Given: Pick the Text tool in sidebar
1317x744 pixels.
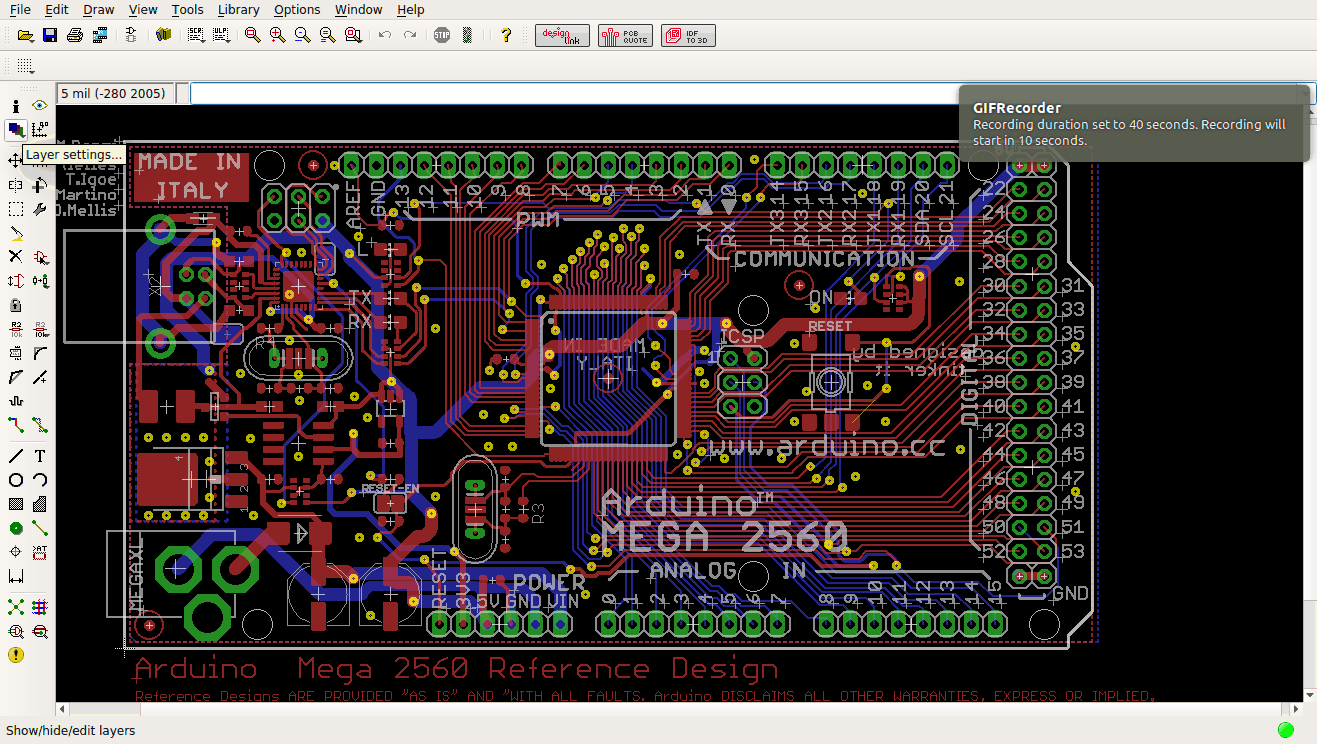Looking at the screenshot, I should (40, 456).
